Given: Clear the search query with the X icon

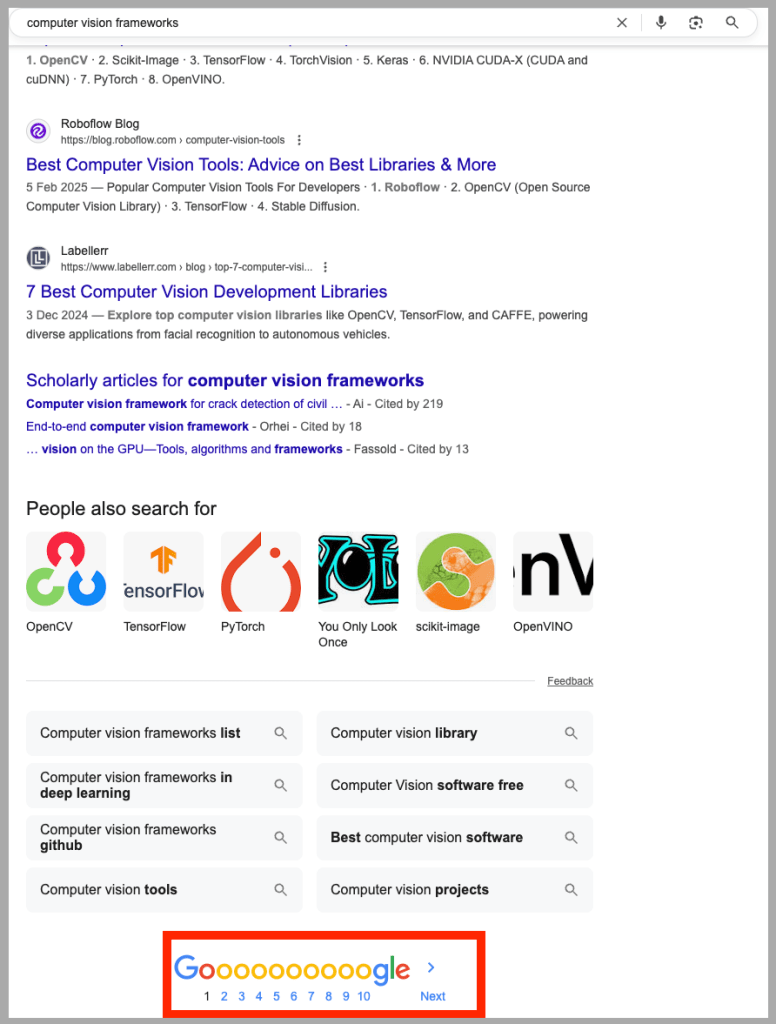Looking at the screenshot, I should pyautogui.click(x=622, y=22).
